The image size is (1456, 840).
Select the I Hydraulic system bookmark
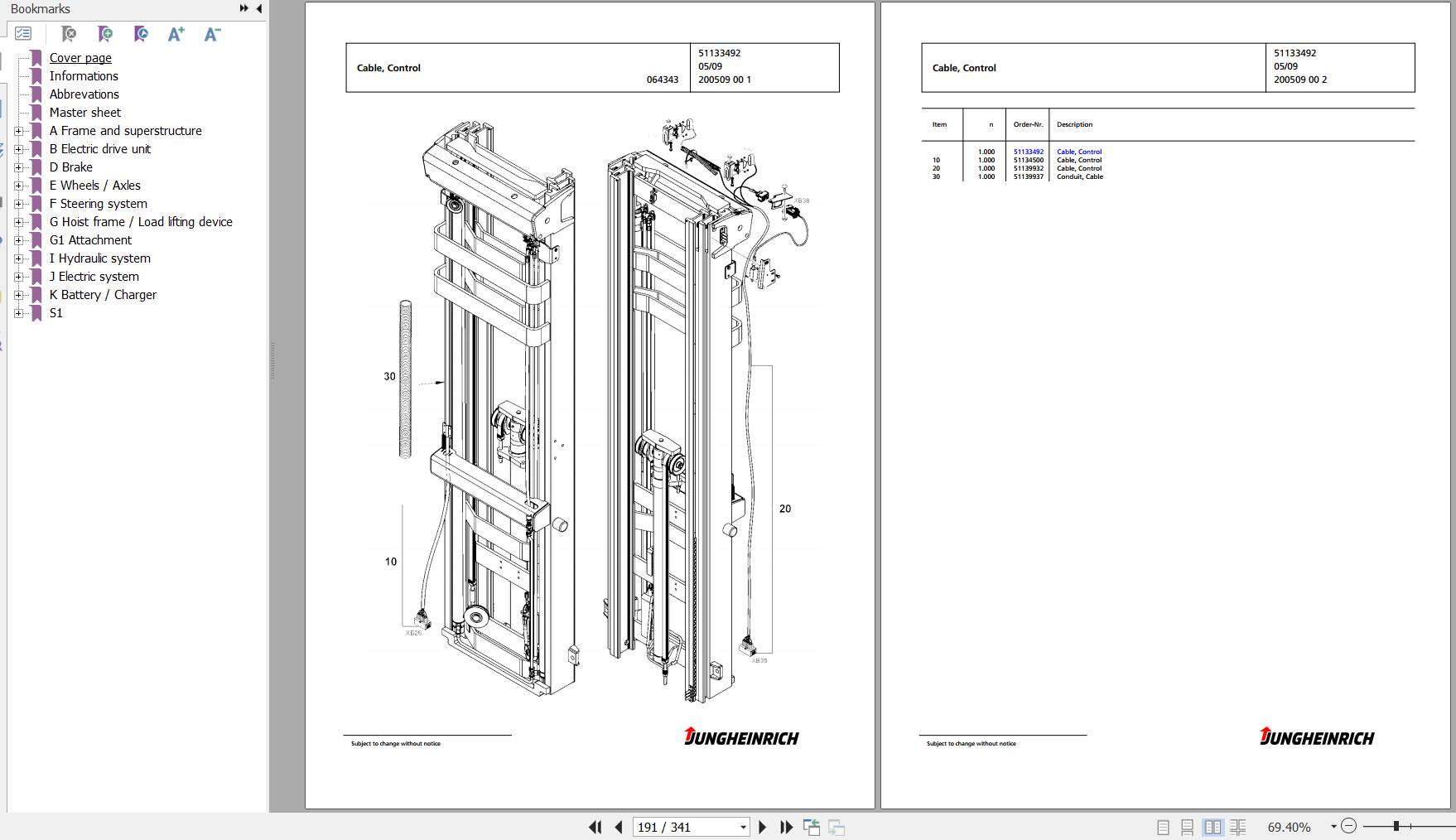(99, 258)
